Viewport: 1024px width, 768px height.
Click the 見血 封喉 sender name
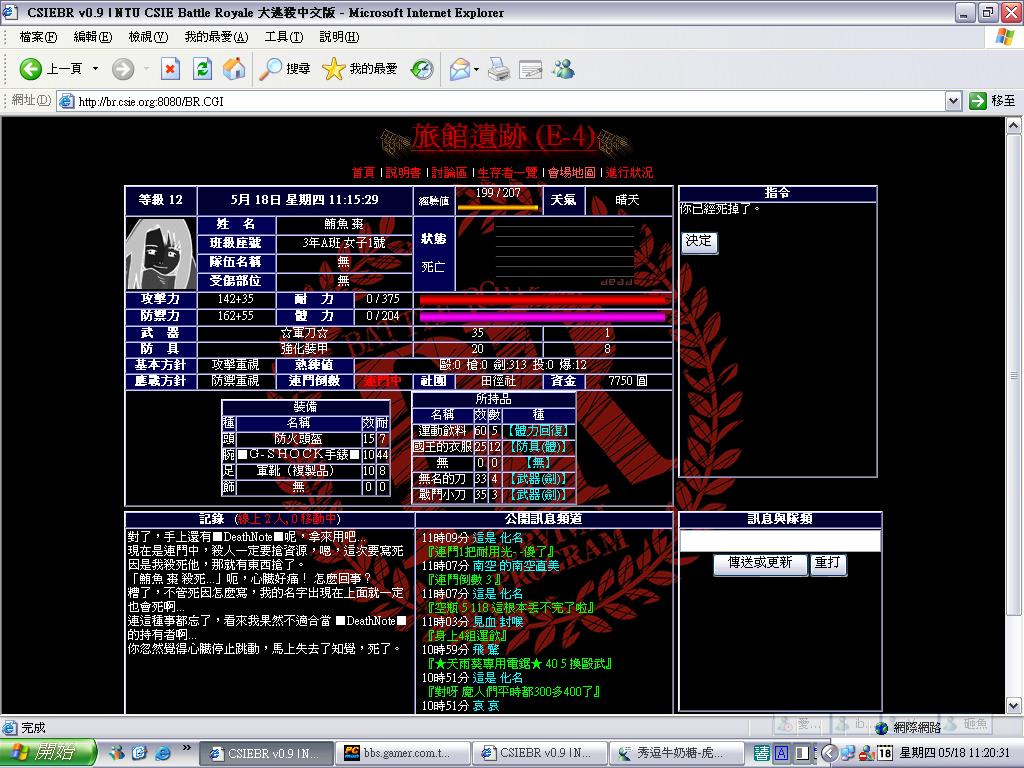click(498, 622)
